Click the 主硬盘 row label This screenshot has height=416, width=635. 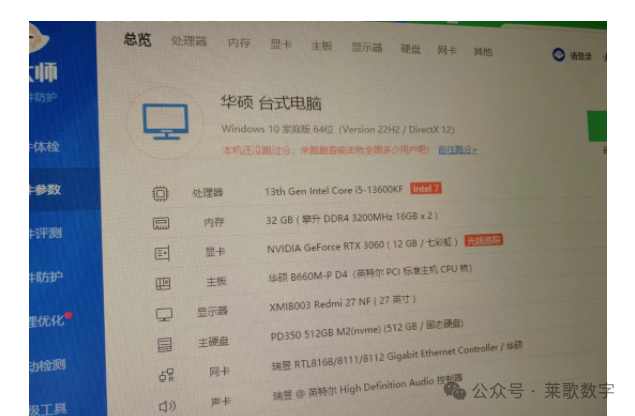point(213,342)
